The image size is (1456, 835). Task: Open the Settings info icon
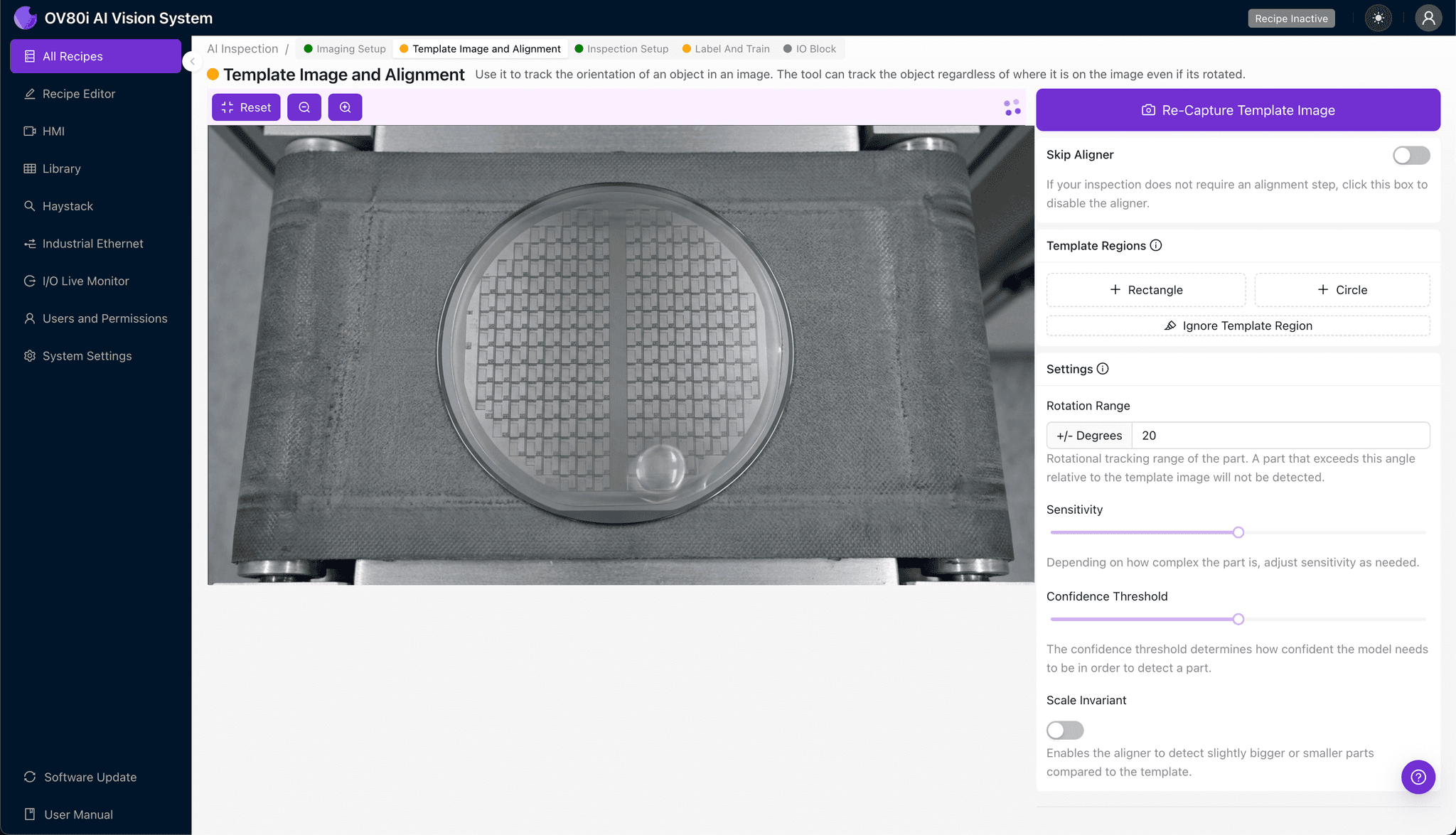pos(1103,369)
